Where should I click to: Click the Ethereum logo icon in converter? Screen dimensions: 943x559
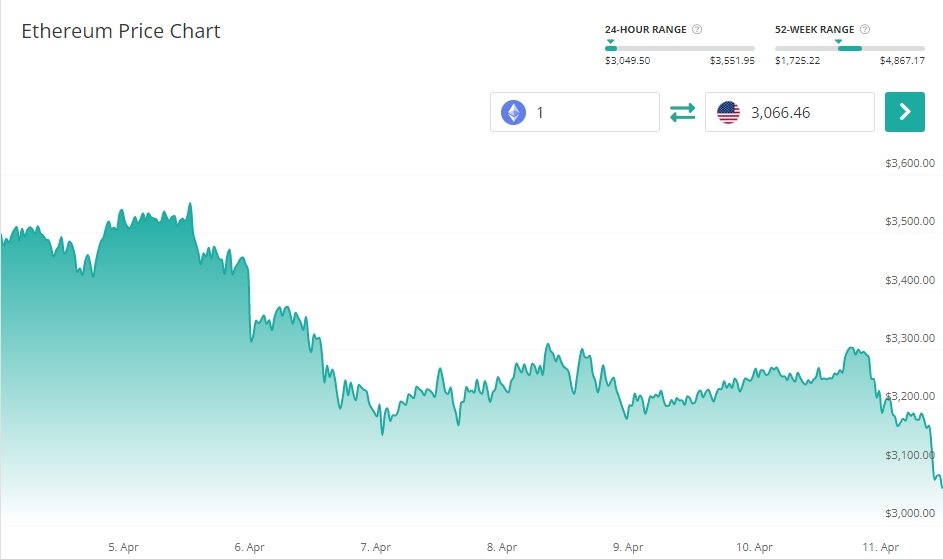pos(513,112)
